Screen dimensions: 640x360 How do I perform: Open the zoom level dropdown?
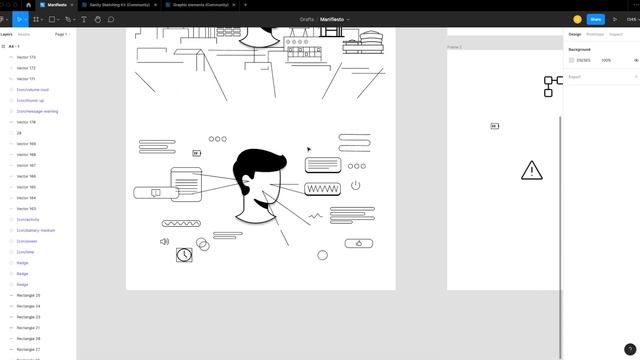[x=633, y=19]
